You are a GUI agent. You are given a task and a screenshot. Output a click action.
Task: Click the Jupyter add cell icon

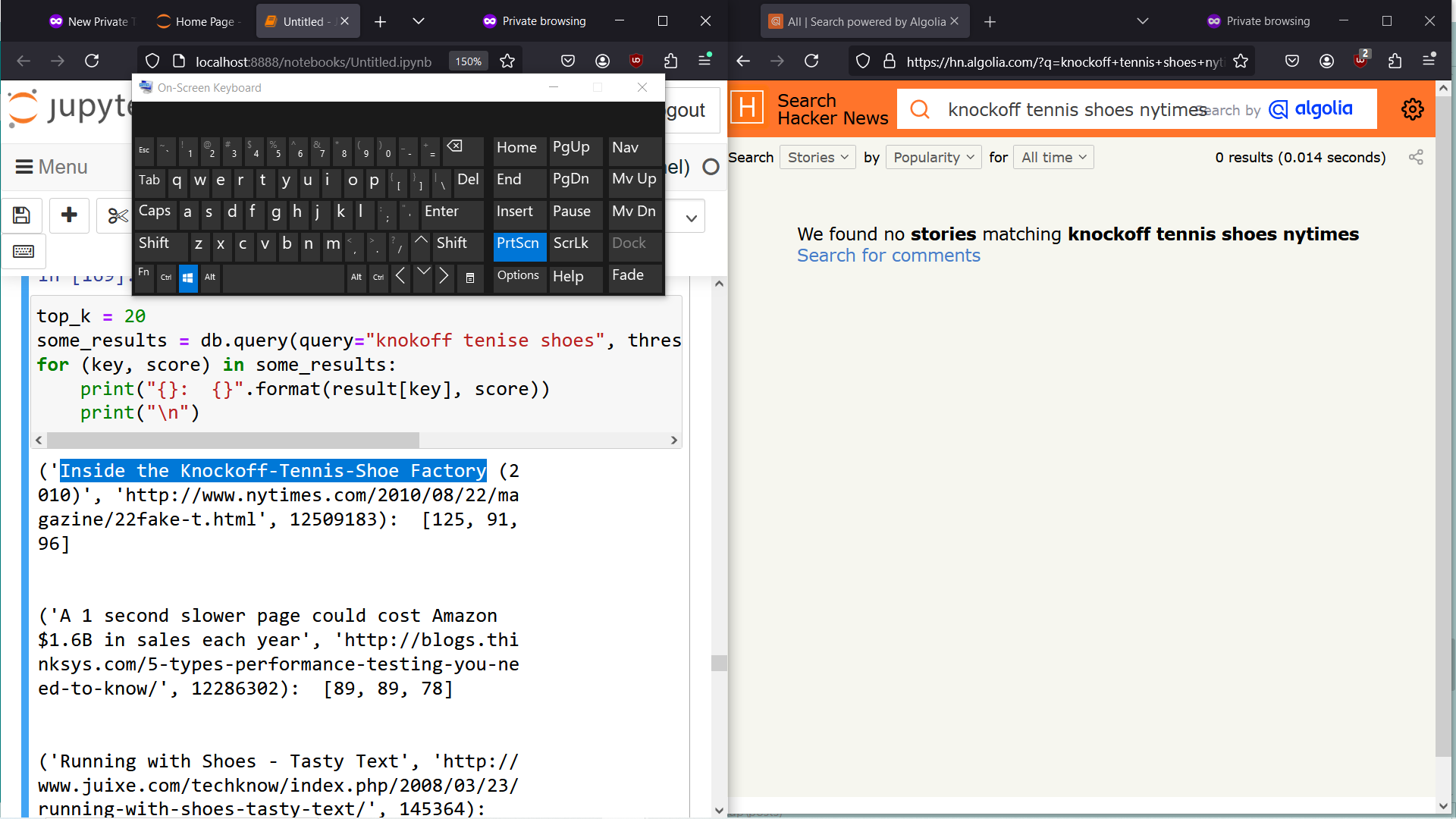click(x=69, y=215)
